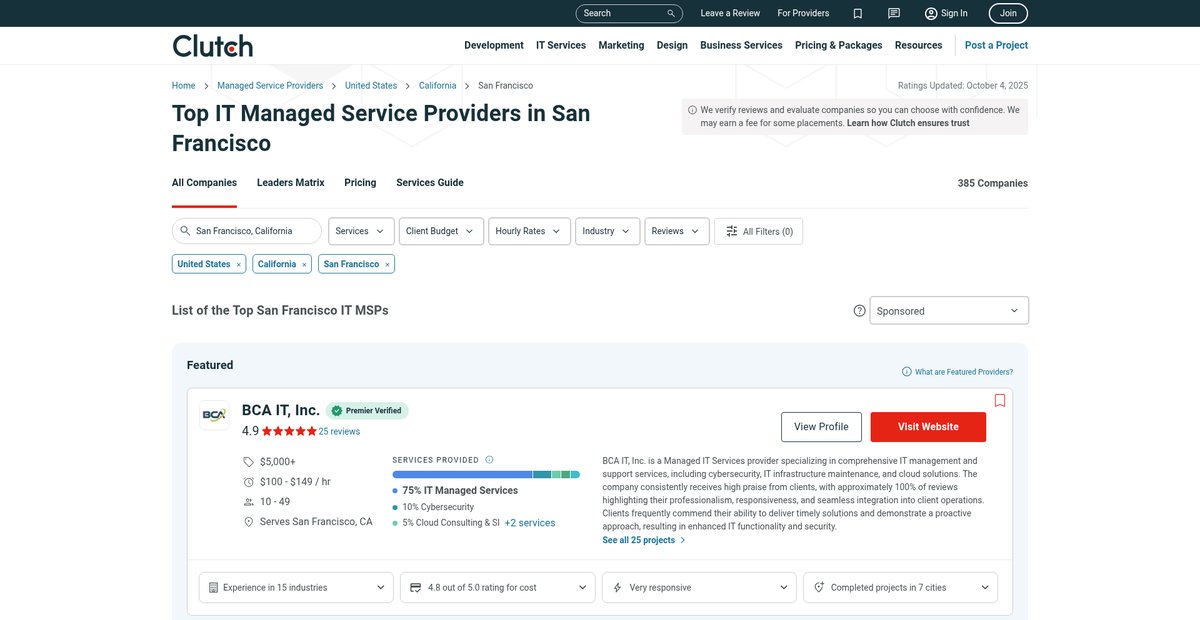Open the Development menu

click(494, 46)
